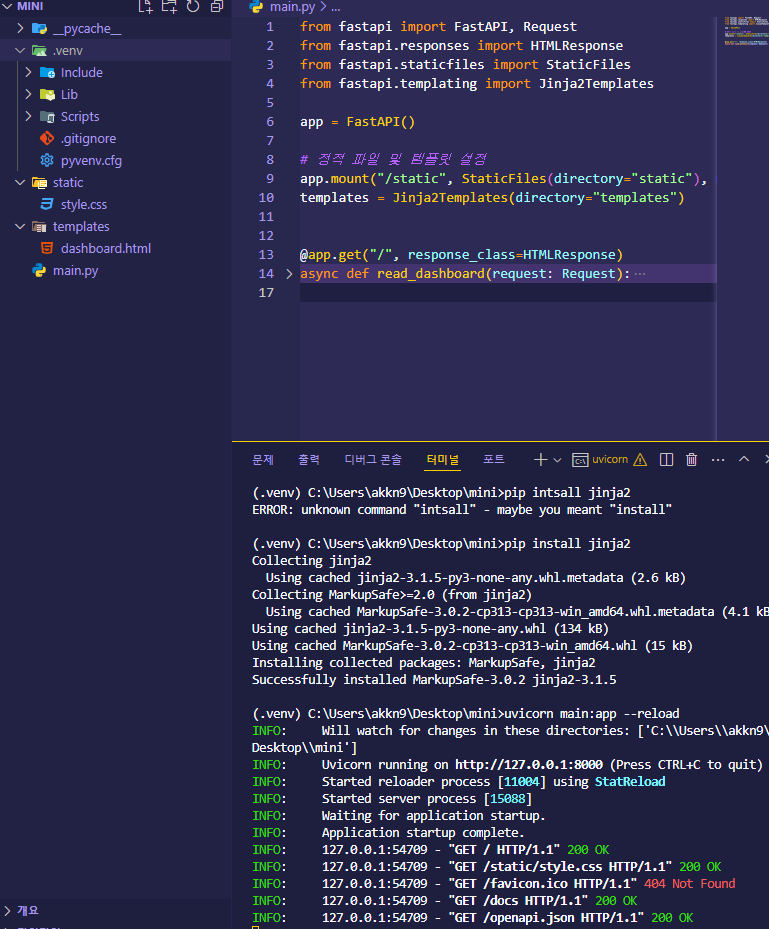The image size is (769, 929).
Task: Kill terminal with the trash icon
Action: coord(691,460)
